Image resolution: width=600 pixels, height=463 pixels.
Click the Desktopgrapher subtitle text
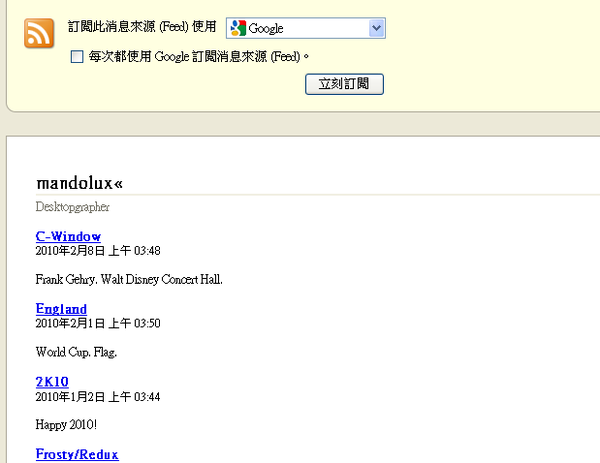(73, 207)
